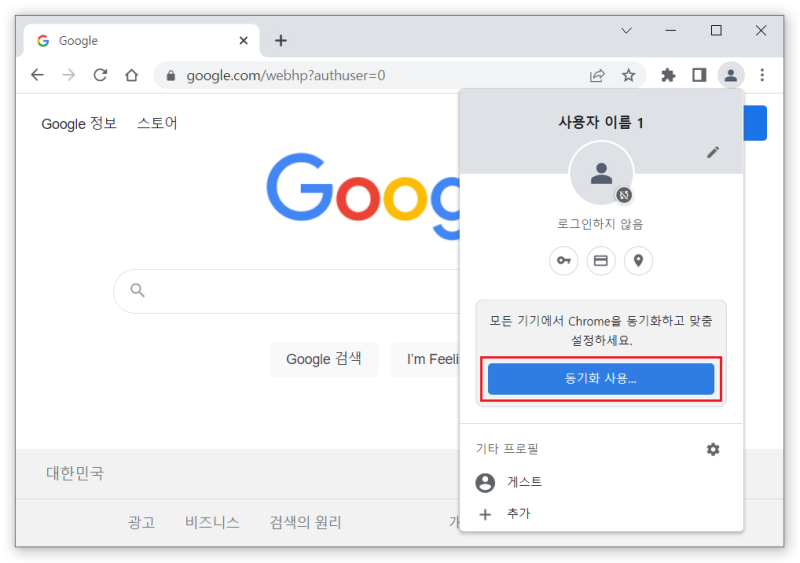Open the 비즈니스 footer link
This screenshot has width=800, height=563.
pos(212,522)
